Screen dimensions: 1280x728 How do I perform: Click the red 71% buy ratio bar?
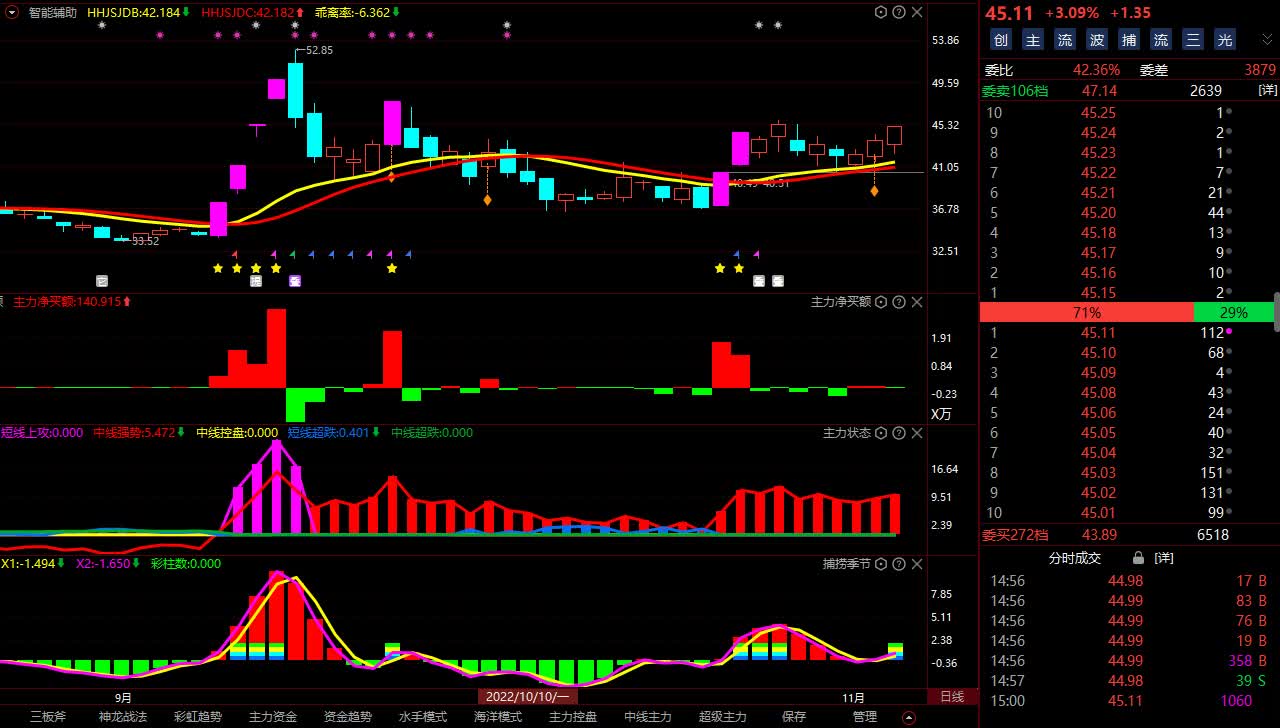tap(1087, 312)
